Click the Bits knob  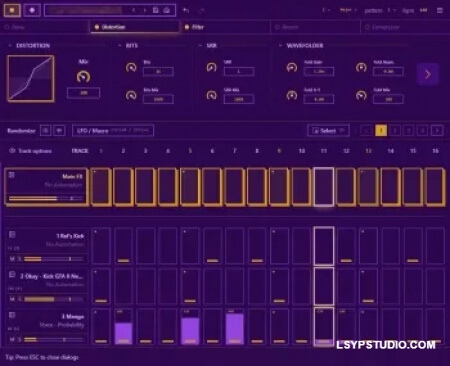(131, 68)
